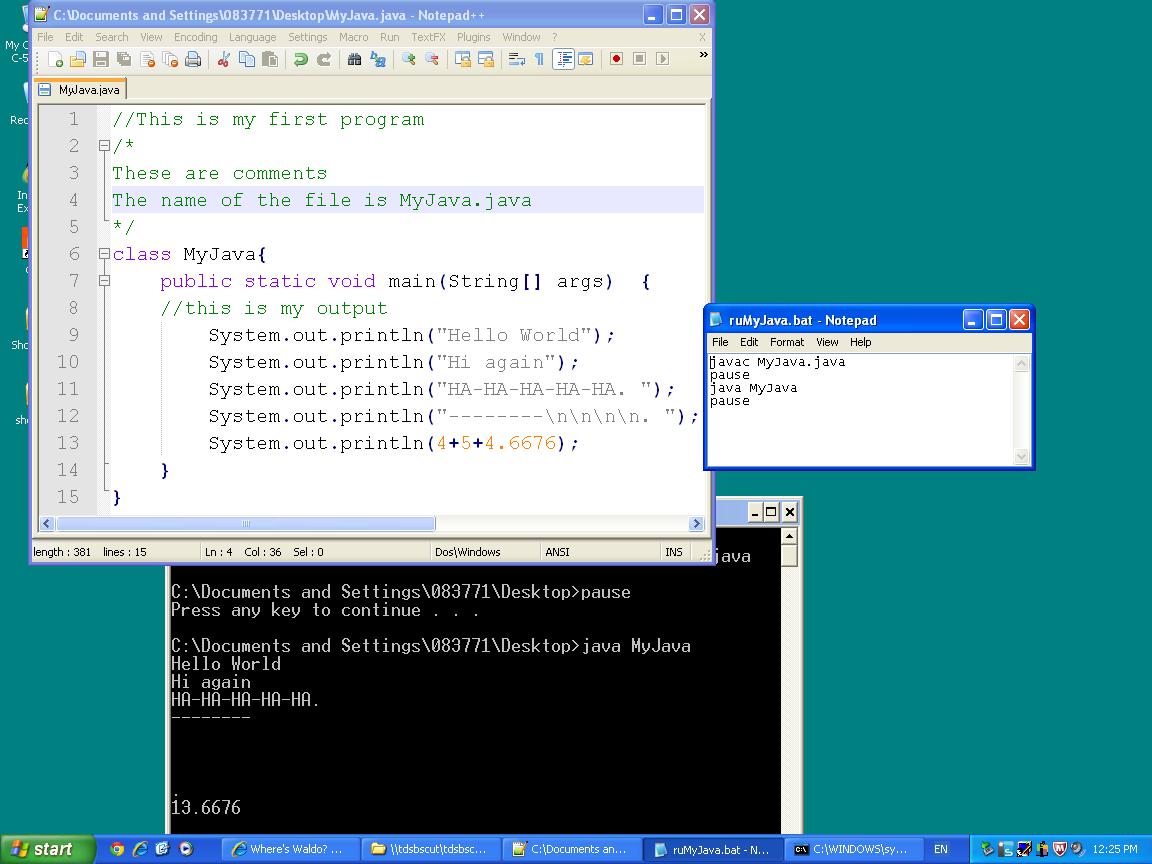Launch Chrome from the Quick Launch bar
The height and width of the screenshot is (864, 1152).
[117, 849]
